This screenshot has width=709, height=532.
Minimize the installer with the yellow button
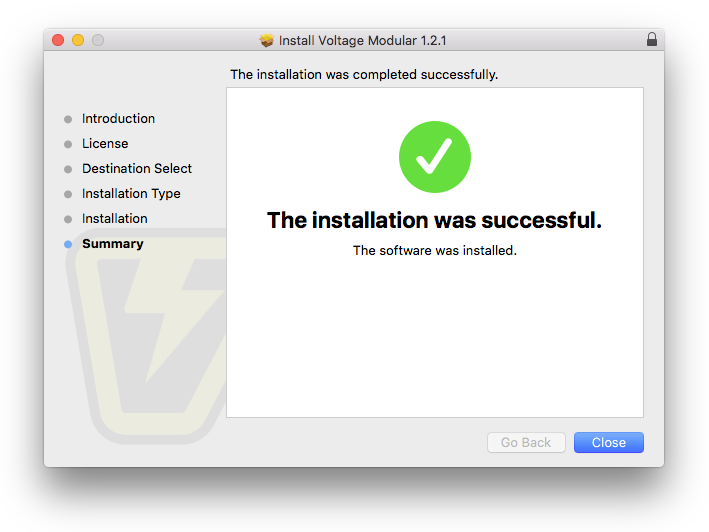pos(78,40)
